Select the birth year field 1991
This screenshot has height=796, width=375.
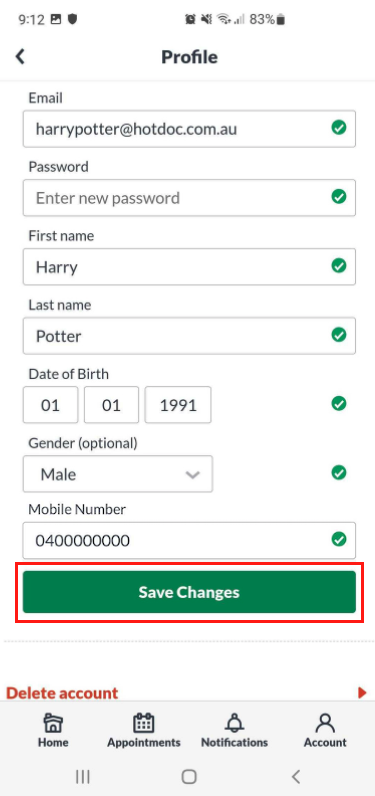pos(178,405)
